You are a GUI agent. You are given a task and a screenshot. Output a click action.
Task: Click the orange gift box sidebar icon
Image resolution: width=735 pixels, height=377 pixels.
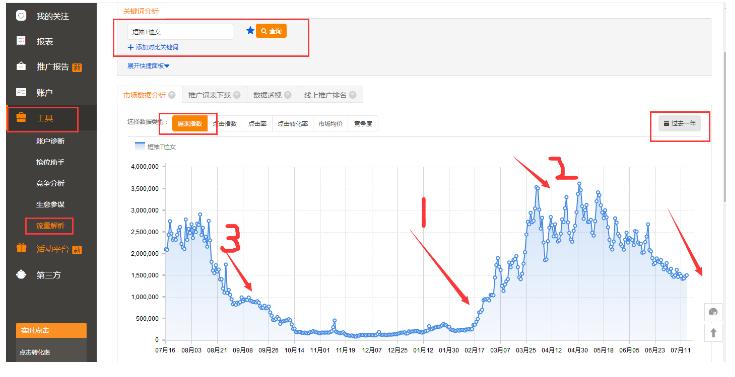coord(21,248)
